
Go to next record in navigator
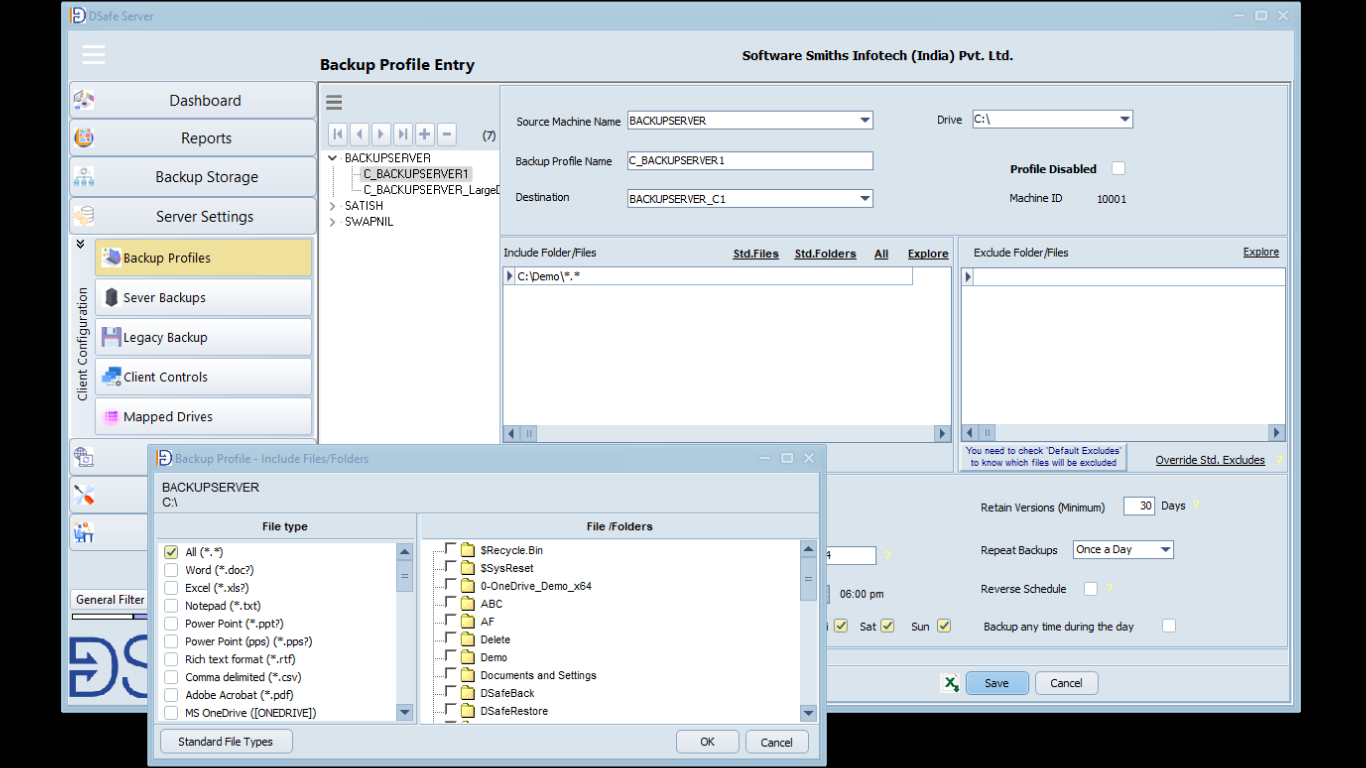point(381,134)
